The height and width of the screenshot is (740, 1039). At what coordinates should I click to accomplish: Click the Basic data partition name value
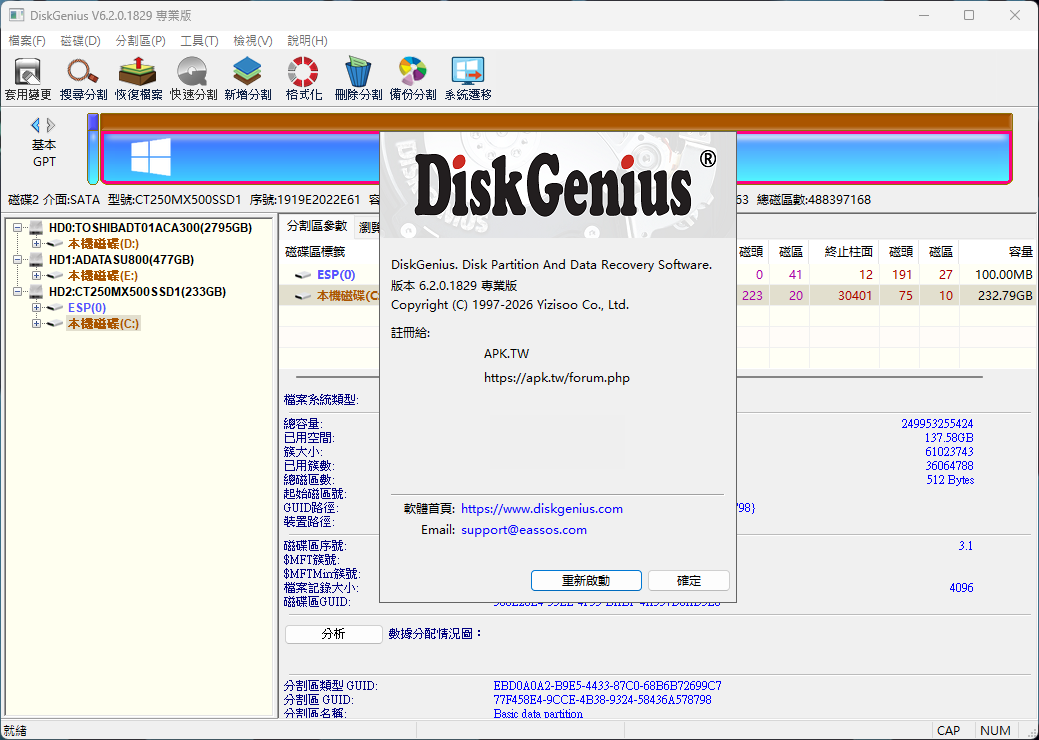pyautogui.click(x=538, y=714)
